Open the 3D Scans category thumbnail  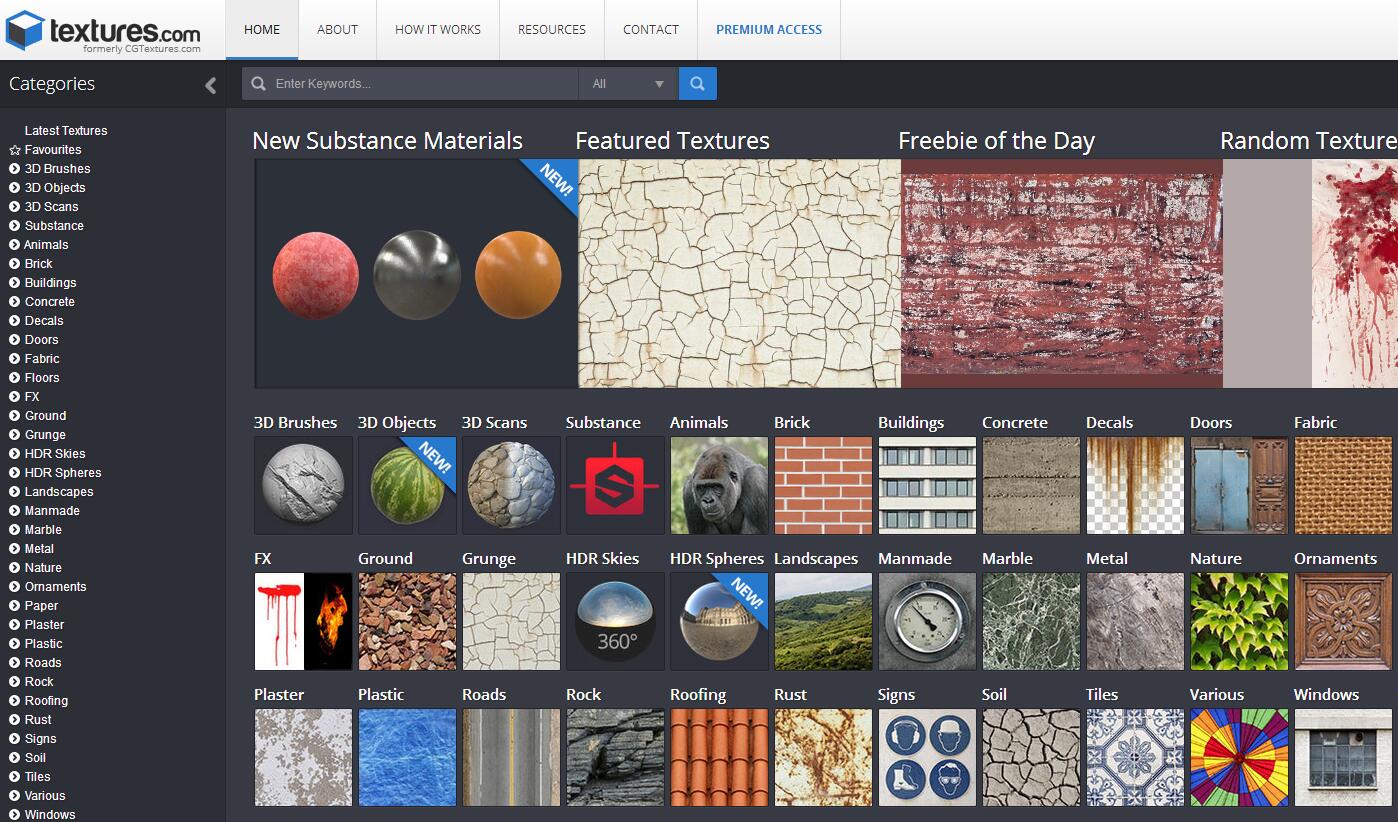coord(511,485)
